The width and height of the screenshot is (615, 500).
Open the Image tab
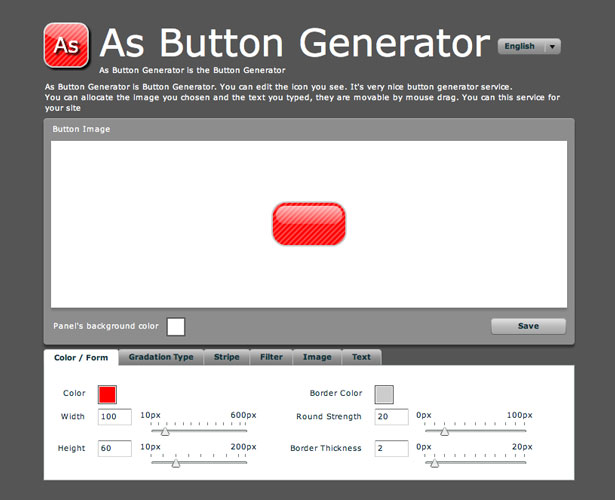(317, 357)
